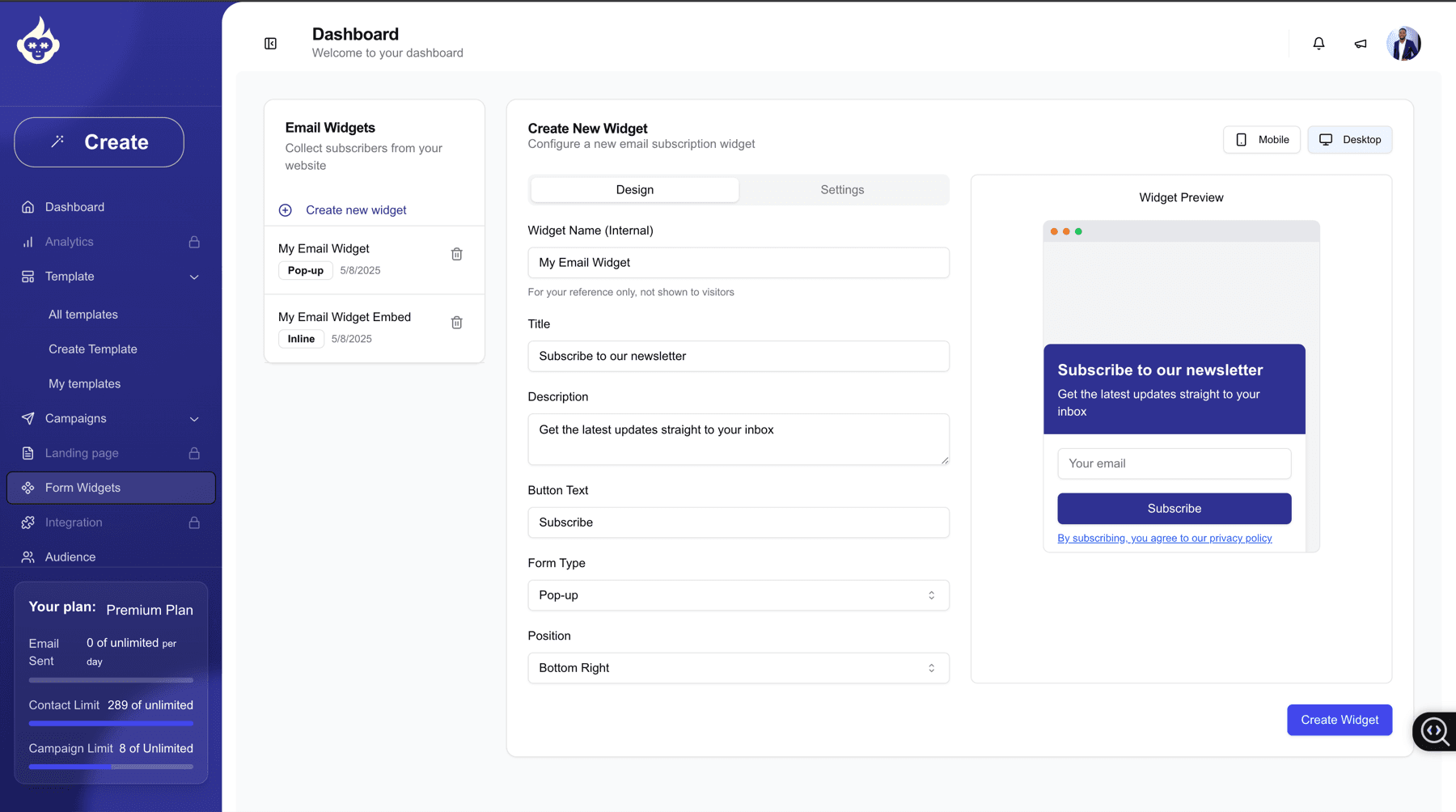Open My templates in the sidebar

click(x=85, y=384)
